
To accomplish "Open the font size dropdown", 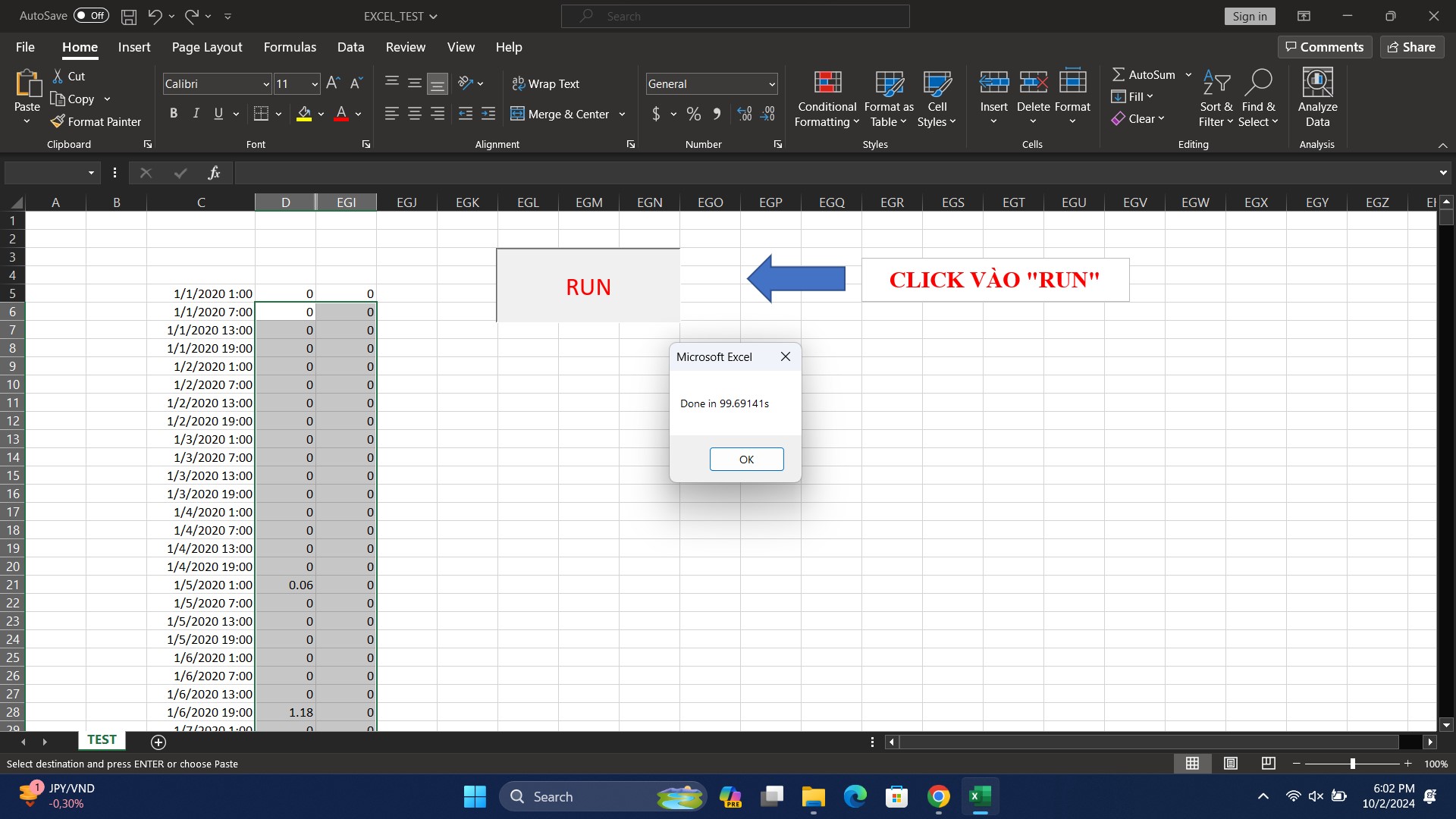I will pos(315,84).
